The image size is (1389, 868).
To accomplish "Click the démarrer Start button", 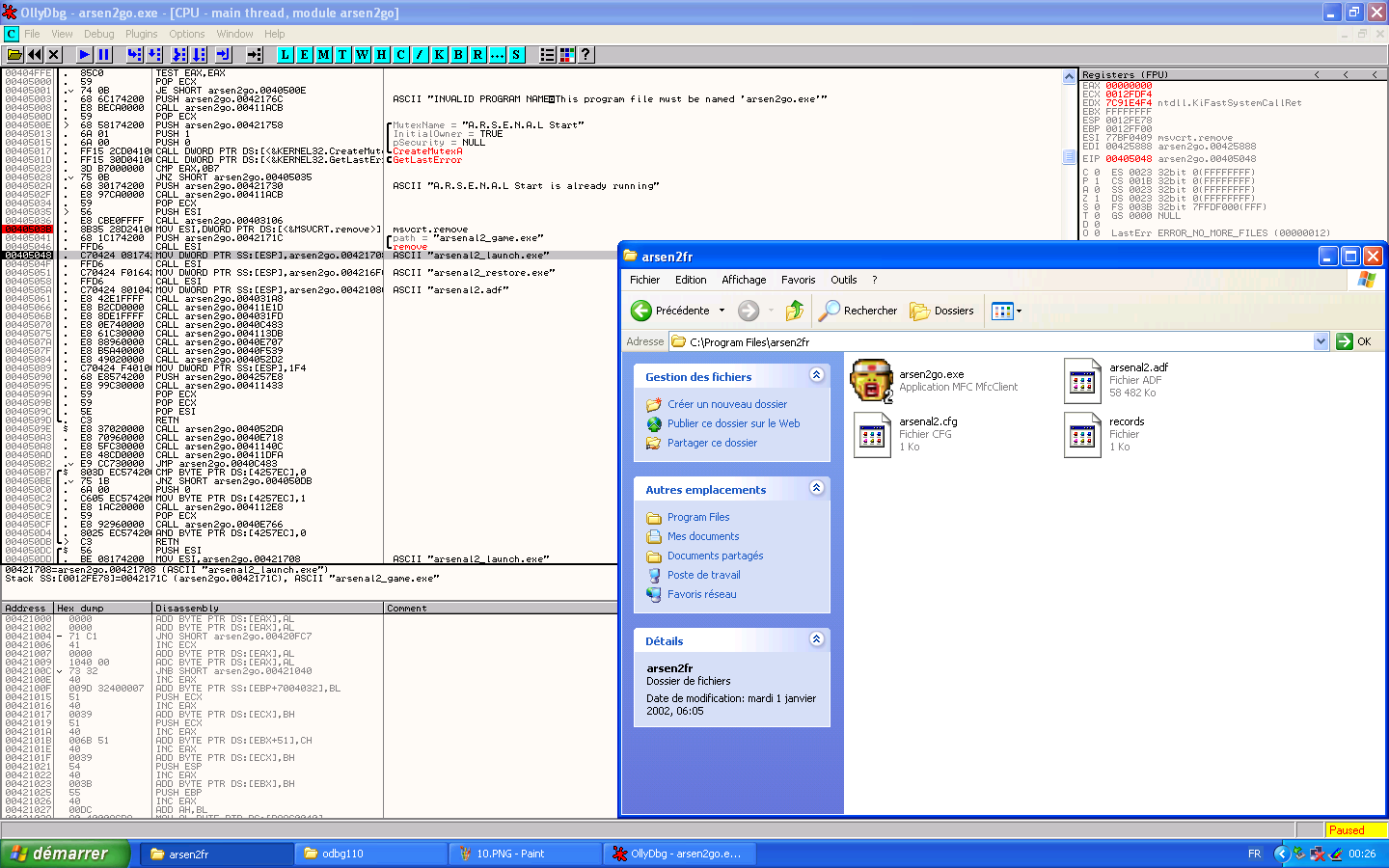I will (x=65, y=854).
